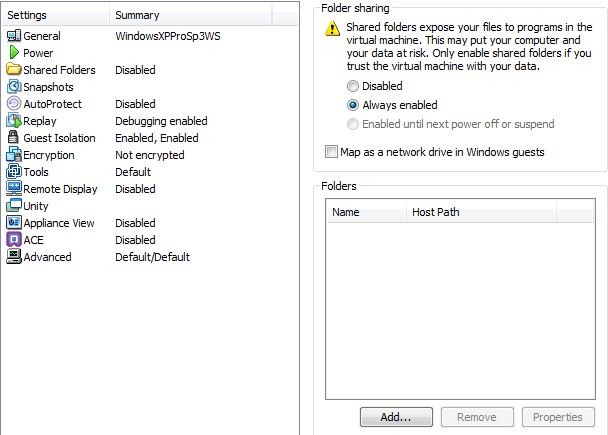Choose the Disabled folder sharing option
608x435 pixels.
(352, 86)
